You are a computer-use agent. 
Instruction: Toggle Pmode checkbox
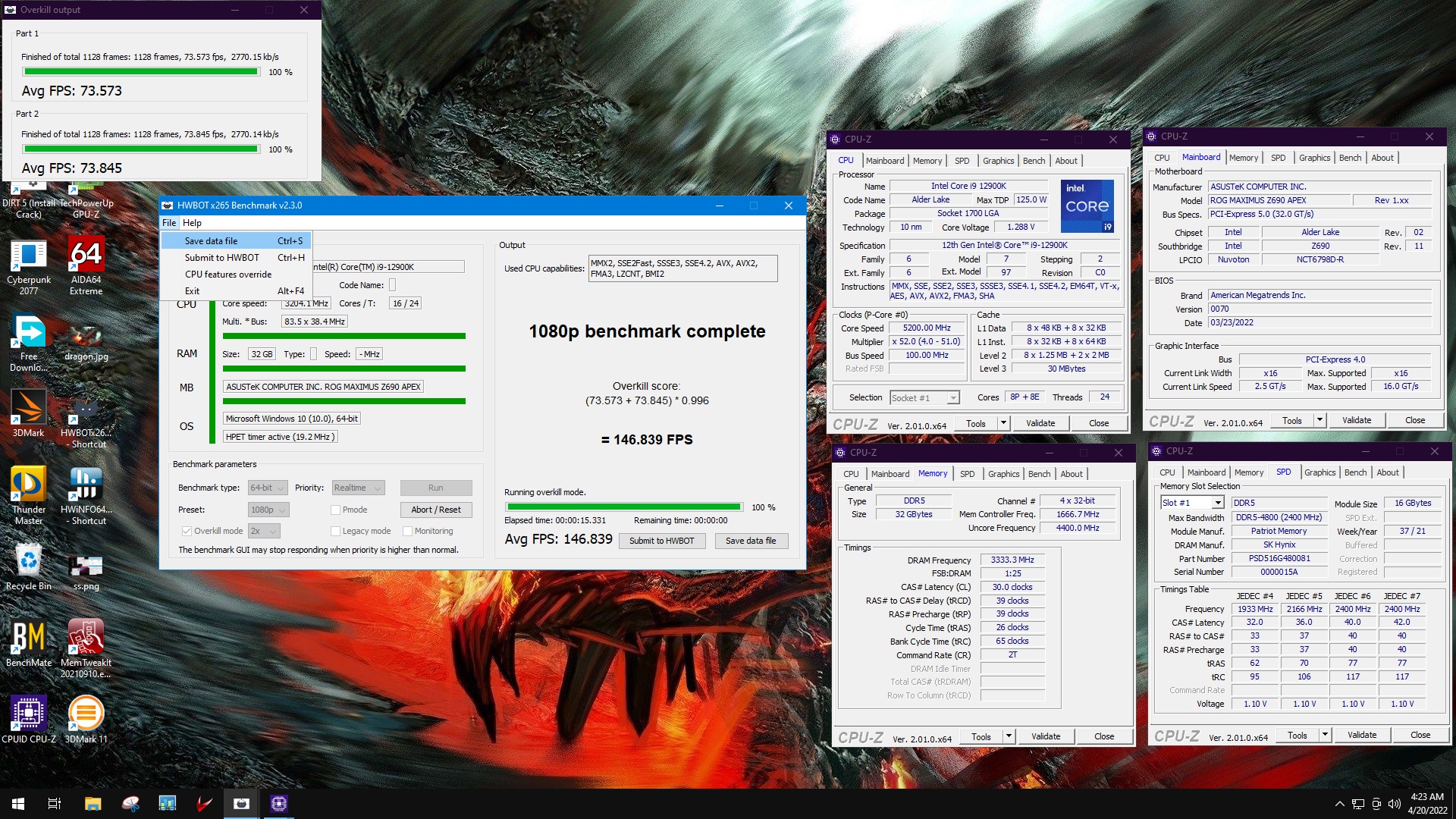point(335,510)
